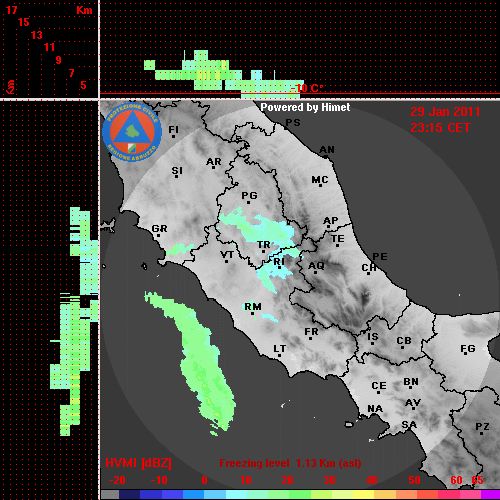Click the SA city label
The height and width of the screenshot is (500, 500).
(x=409, y=425)
